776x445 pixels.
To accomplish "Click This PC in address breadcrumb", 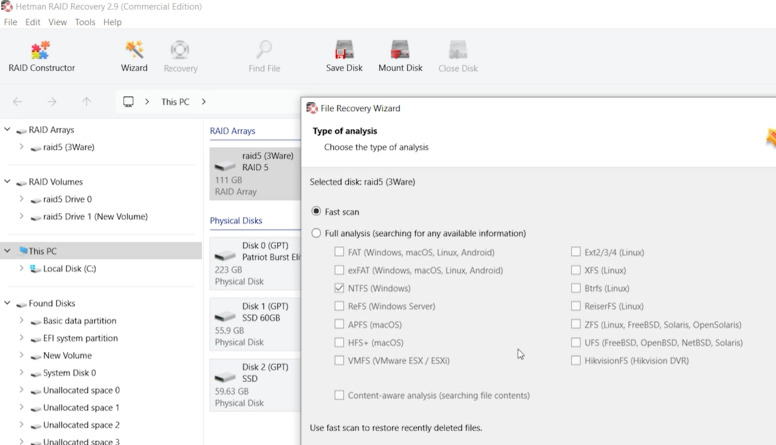I will point(175,101).
